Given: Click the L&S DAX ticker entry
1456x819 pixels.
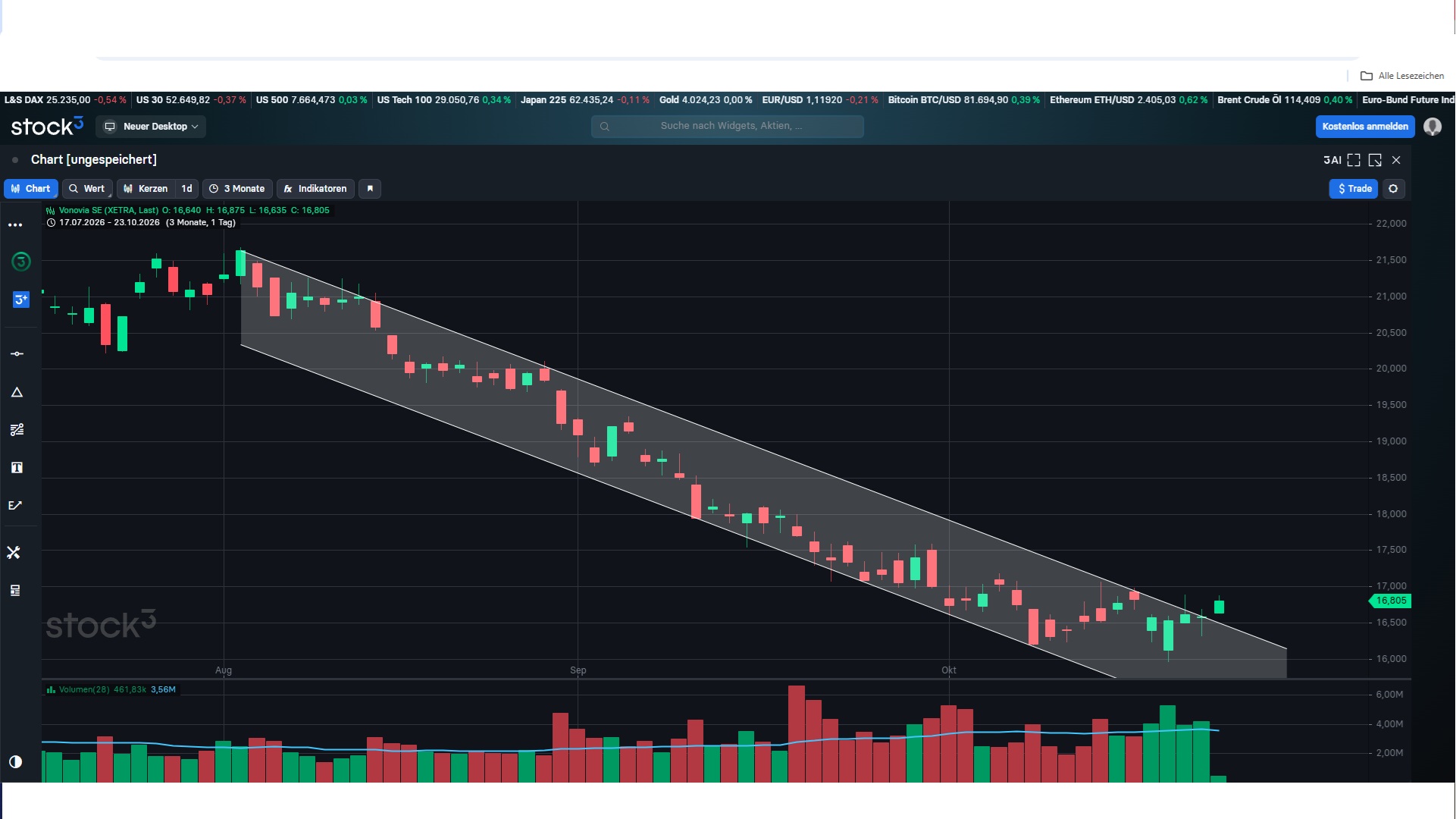Looking at the screenshot, I should pos(65,100).
